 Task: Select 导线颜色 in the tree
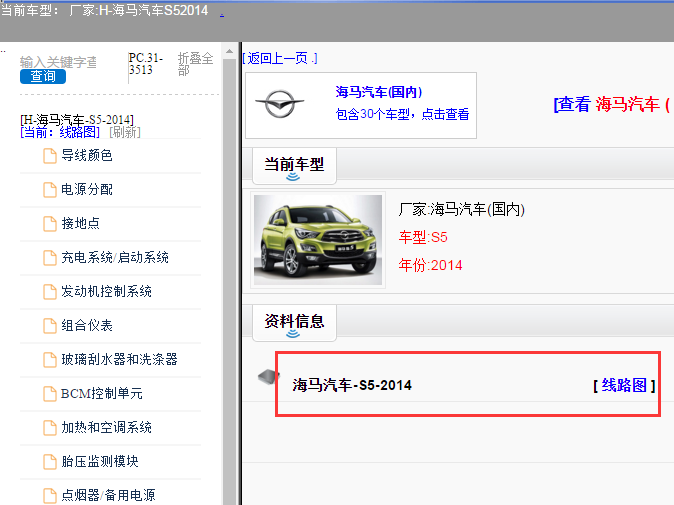click(87, 155)
